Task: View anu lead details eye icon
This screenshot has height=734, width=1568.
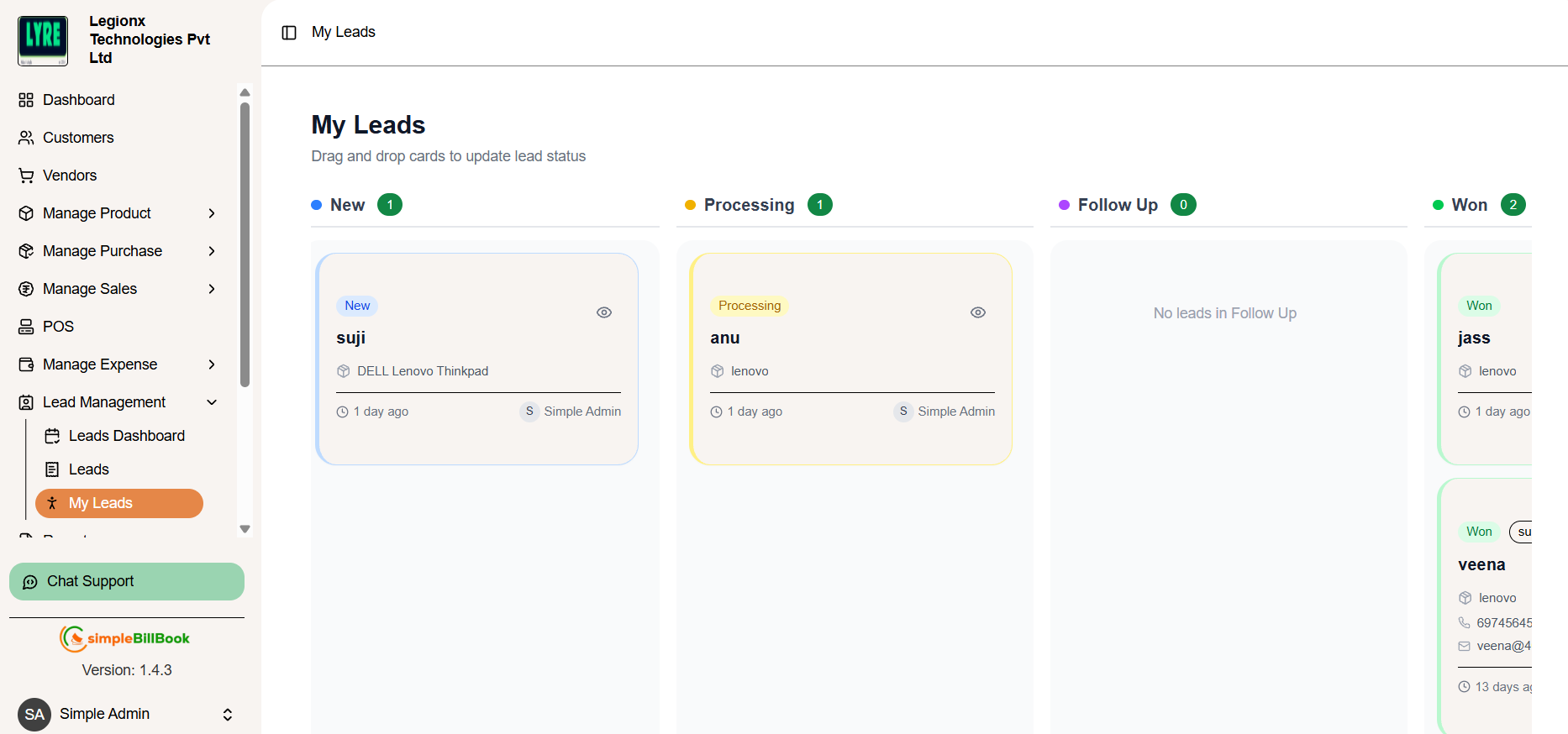Action: 978,312
